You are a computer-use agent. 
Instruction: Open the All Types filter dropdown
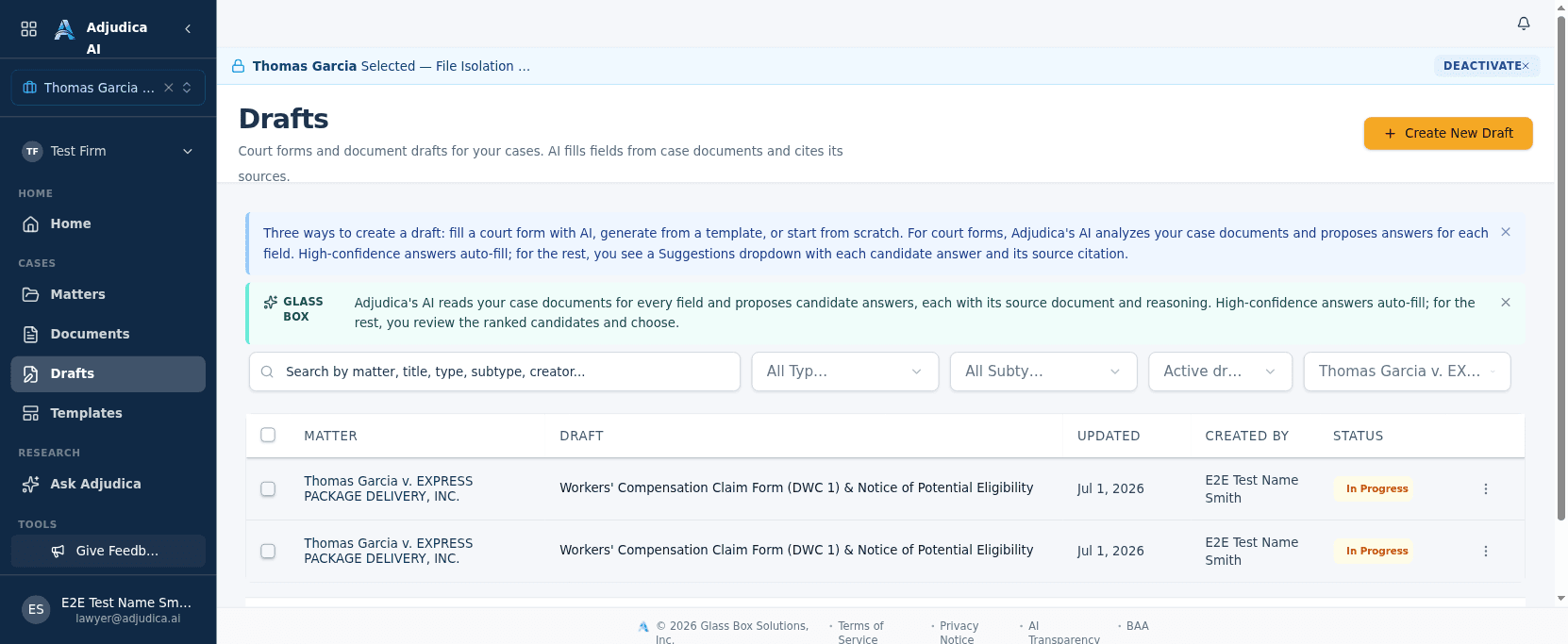pyautogui.click(x=844, y=372)
